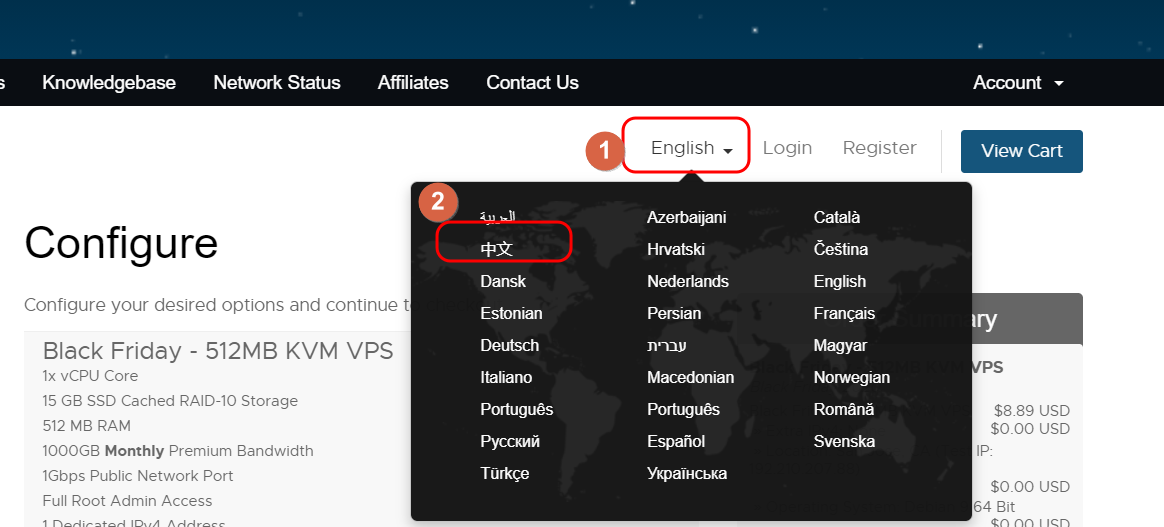The width and height of the screenshot is (1164, 527).
Task: Pick Español in the language list
Action: click(676, 441)
